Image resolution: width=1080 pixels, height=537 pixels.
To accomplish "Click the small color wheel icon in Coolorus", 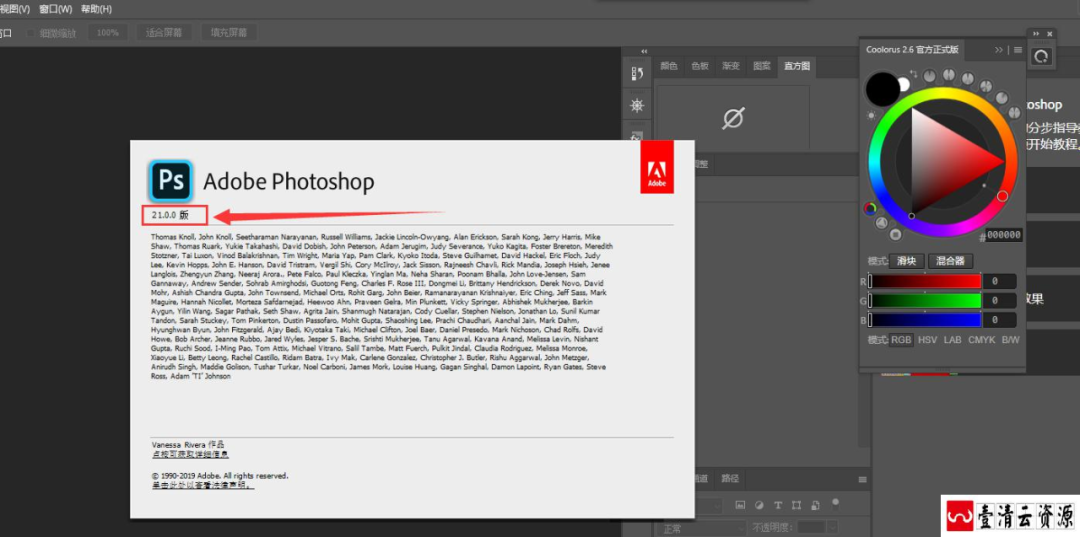I will pyautogui.click(x=871, y=207).
